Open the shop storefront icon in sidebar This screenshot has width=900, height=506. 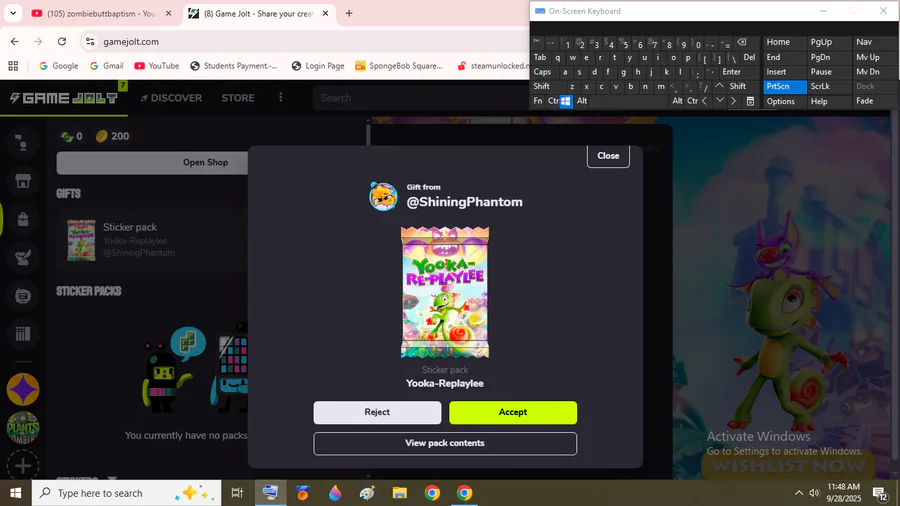(x=23, y=181)
